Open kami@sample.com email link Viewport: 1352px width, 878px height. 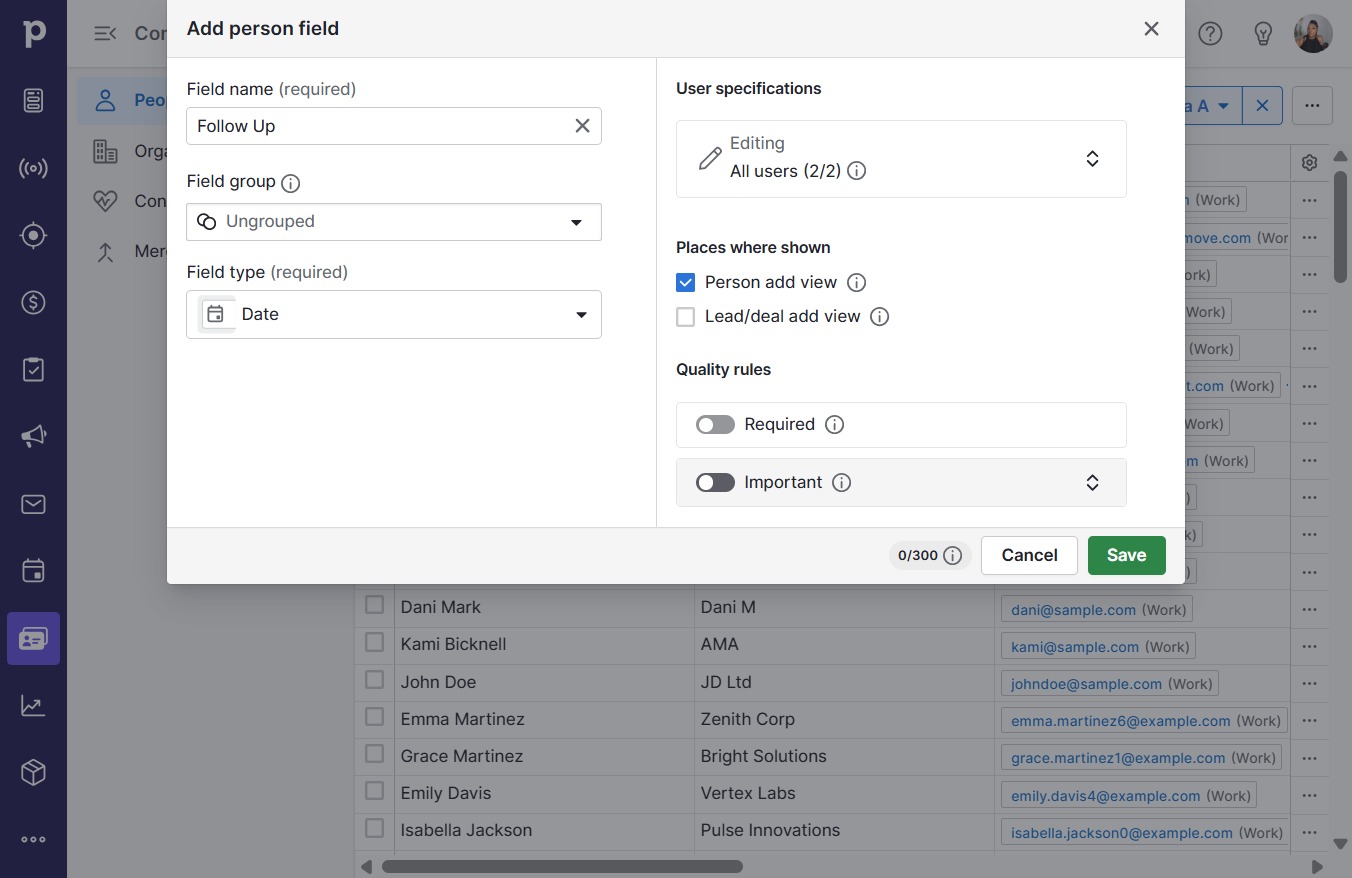1075,647
